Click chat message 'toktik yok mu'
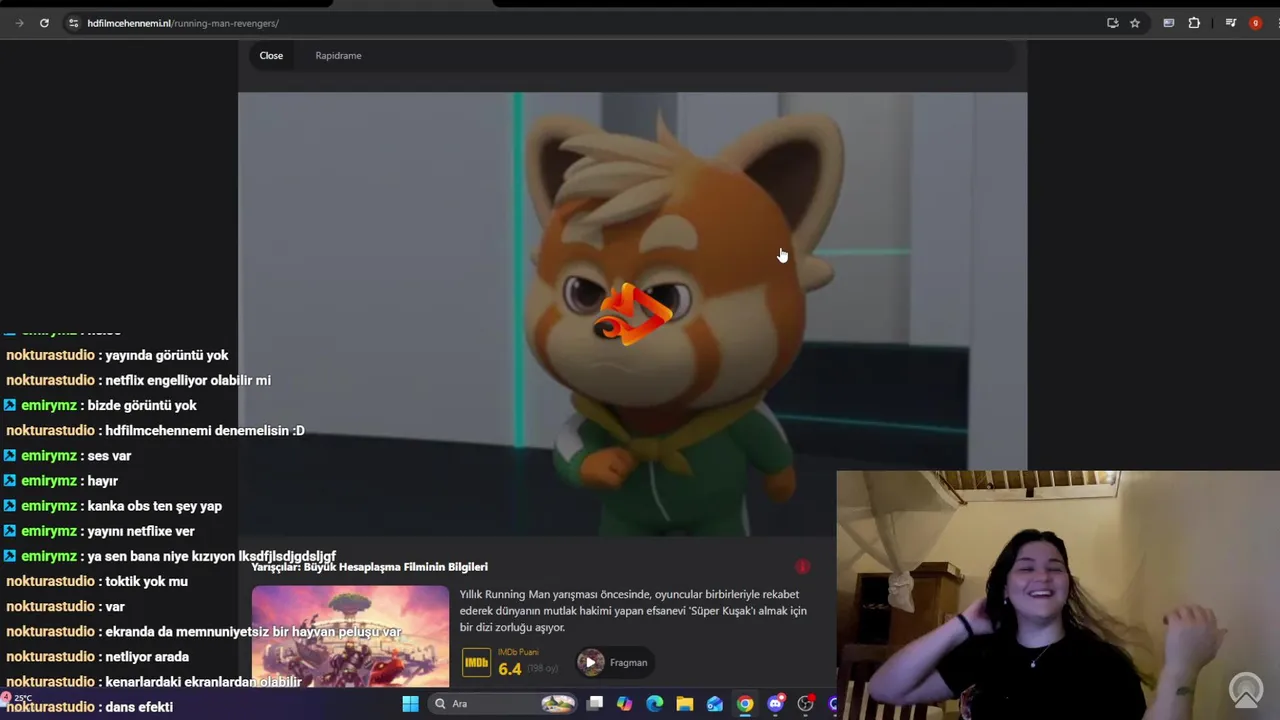Screen dimensions: 1280x720 pyautogui.click(x=146, y=581)
